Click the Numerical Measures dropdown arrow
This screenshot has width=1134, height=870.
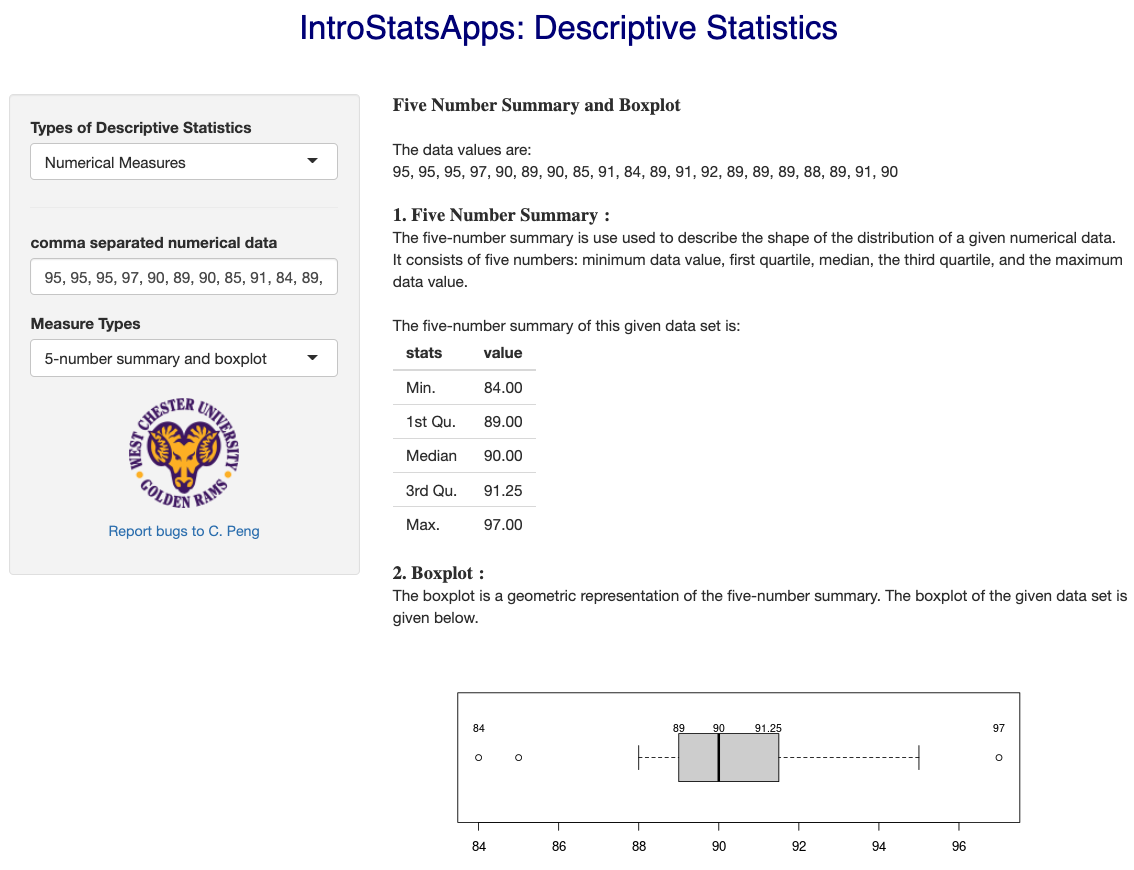[312, 162]
